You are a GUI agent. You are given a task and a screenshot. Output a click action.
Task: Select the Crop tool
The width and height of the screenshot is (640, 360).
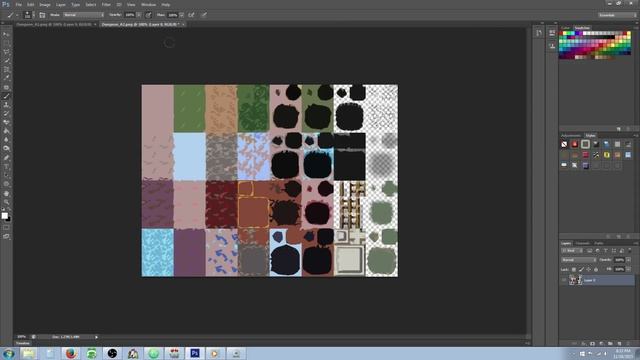point(6,70)
